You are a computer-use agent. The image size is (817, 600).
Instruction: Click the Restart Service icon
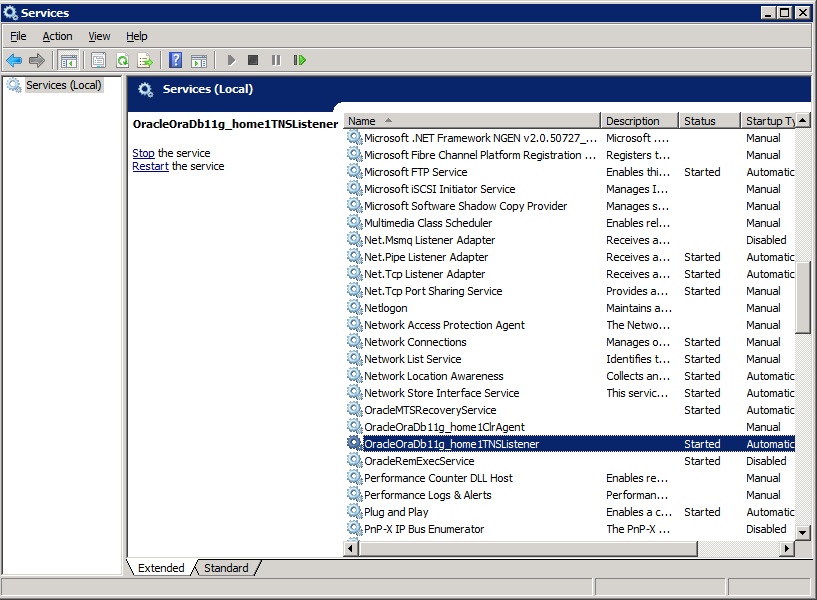click(x=300, y=60)
